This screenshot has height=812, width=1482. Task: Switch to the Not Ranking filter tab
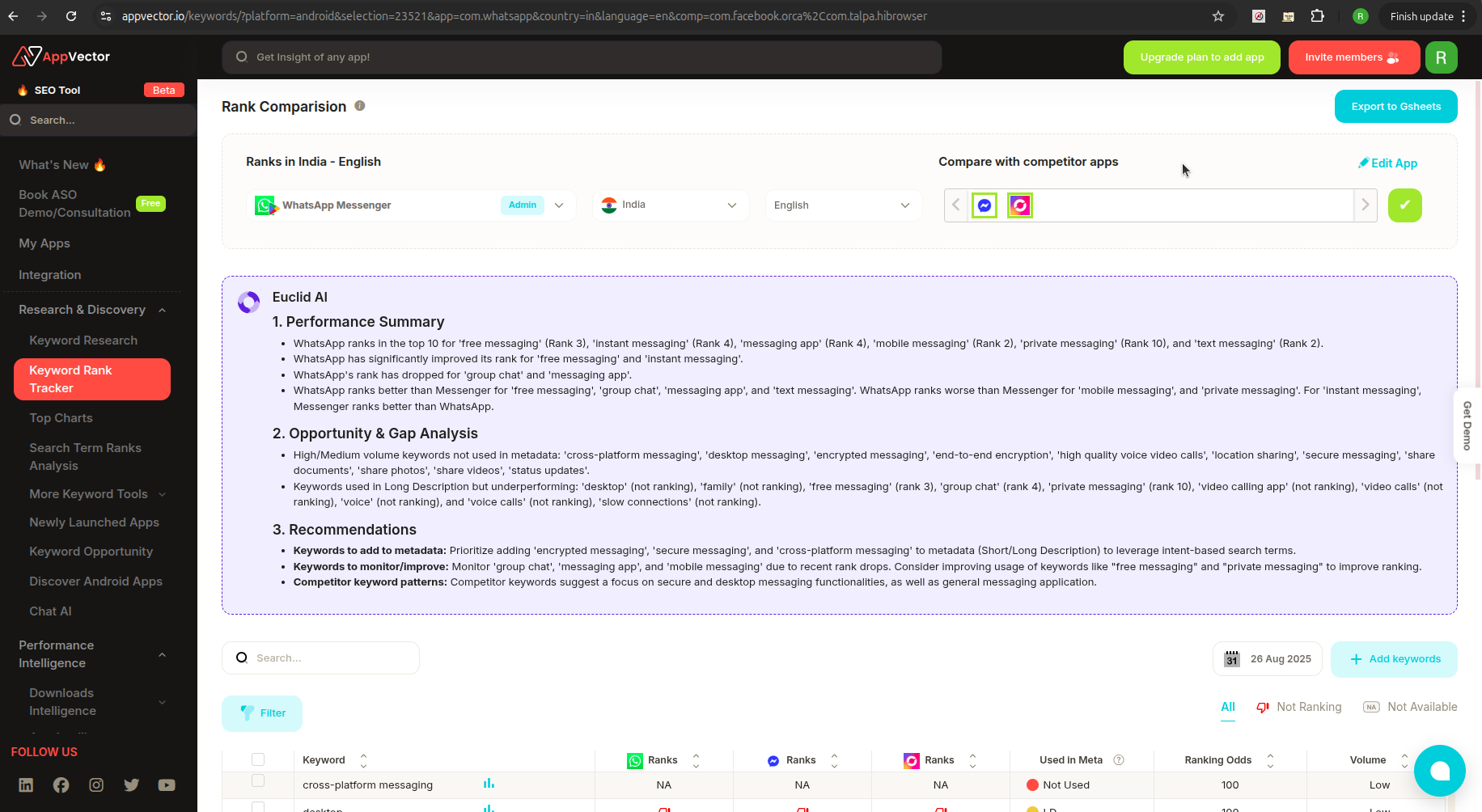[x=1308, y=707]
